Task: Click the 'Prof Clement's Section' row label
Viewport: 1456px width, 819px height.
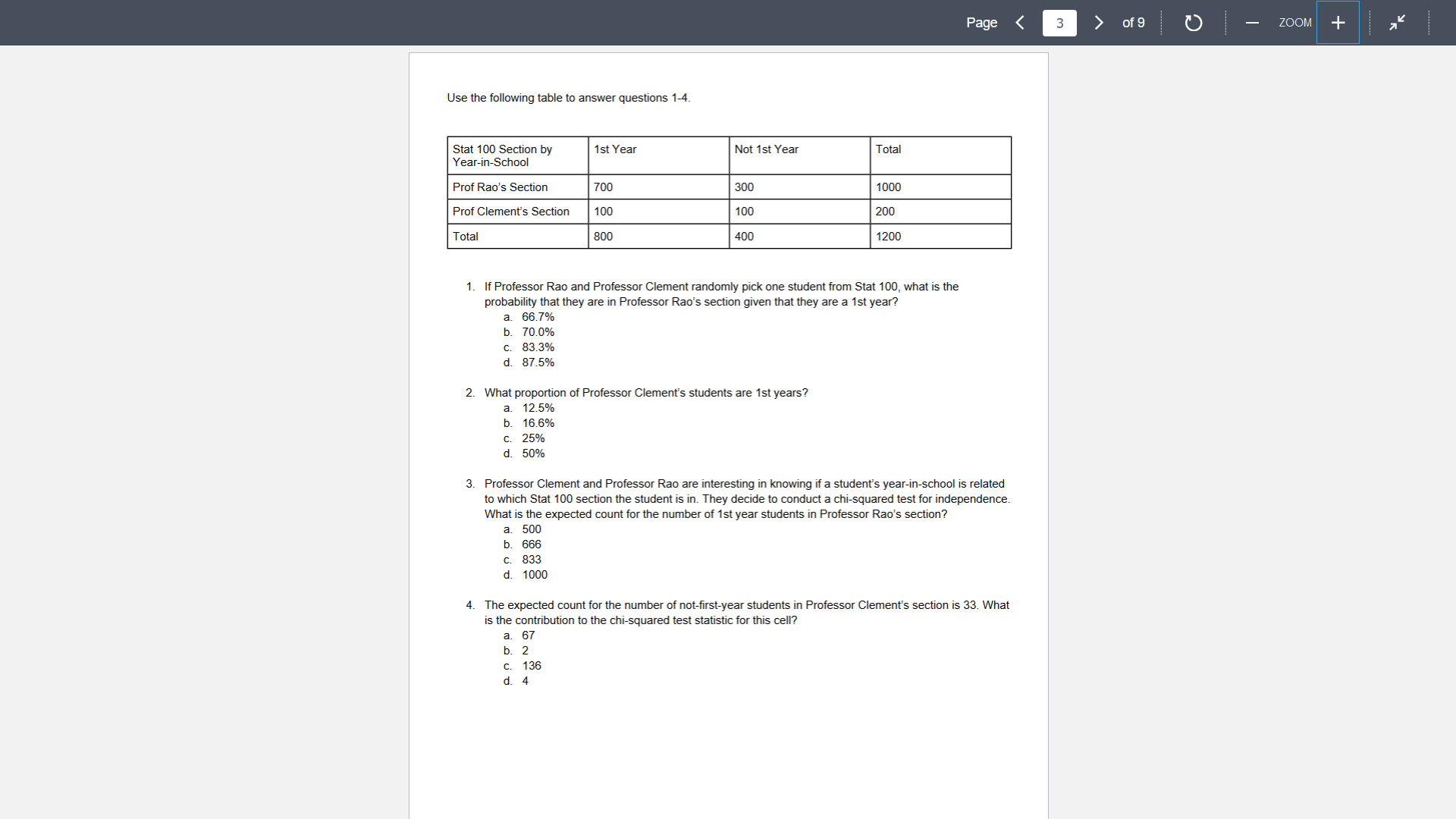Action: 510,212
